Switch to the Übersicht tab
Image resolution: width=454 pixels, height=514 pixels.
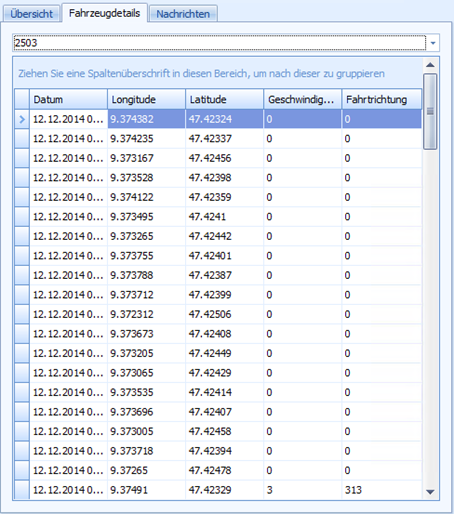31,14
